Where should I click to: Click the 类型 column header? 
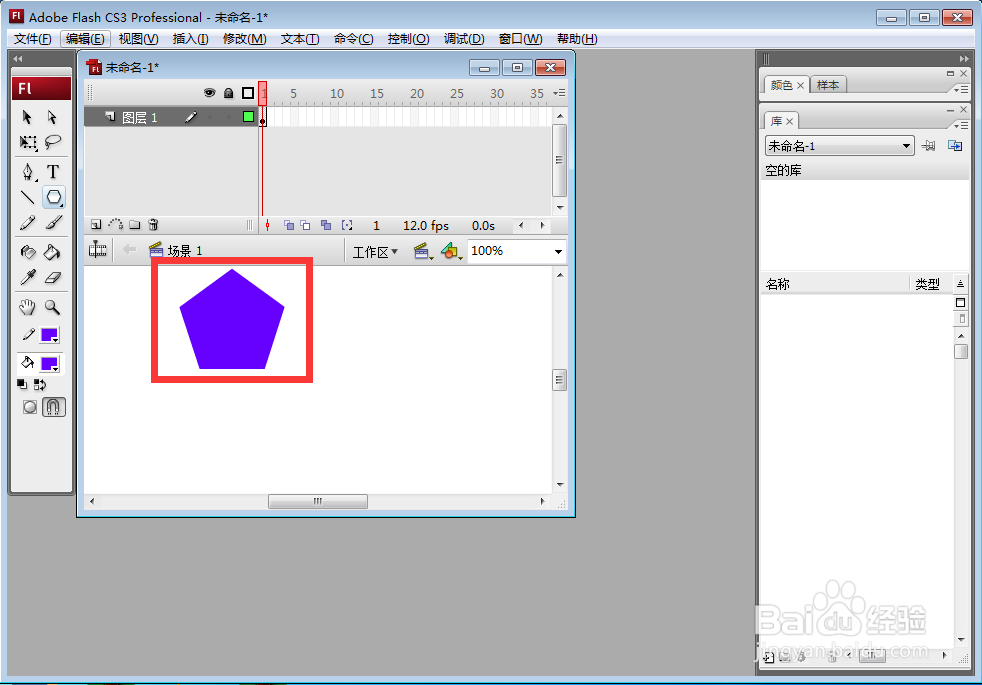[x=928, y=284]
